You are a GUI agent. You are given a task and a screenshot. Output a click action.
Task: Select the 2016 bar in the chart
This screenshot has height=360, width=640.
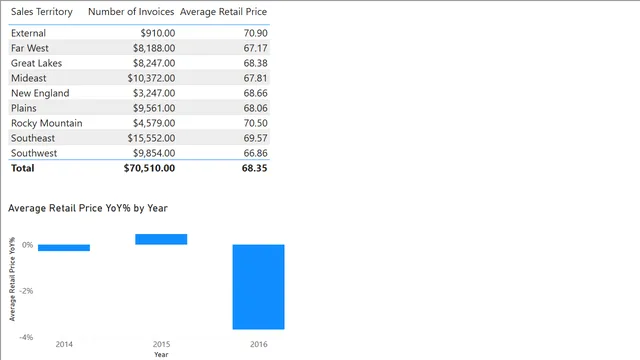pos(258,287)
